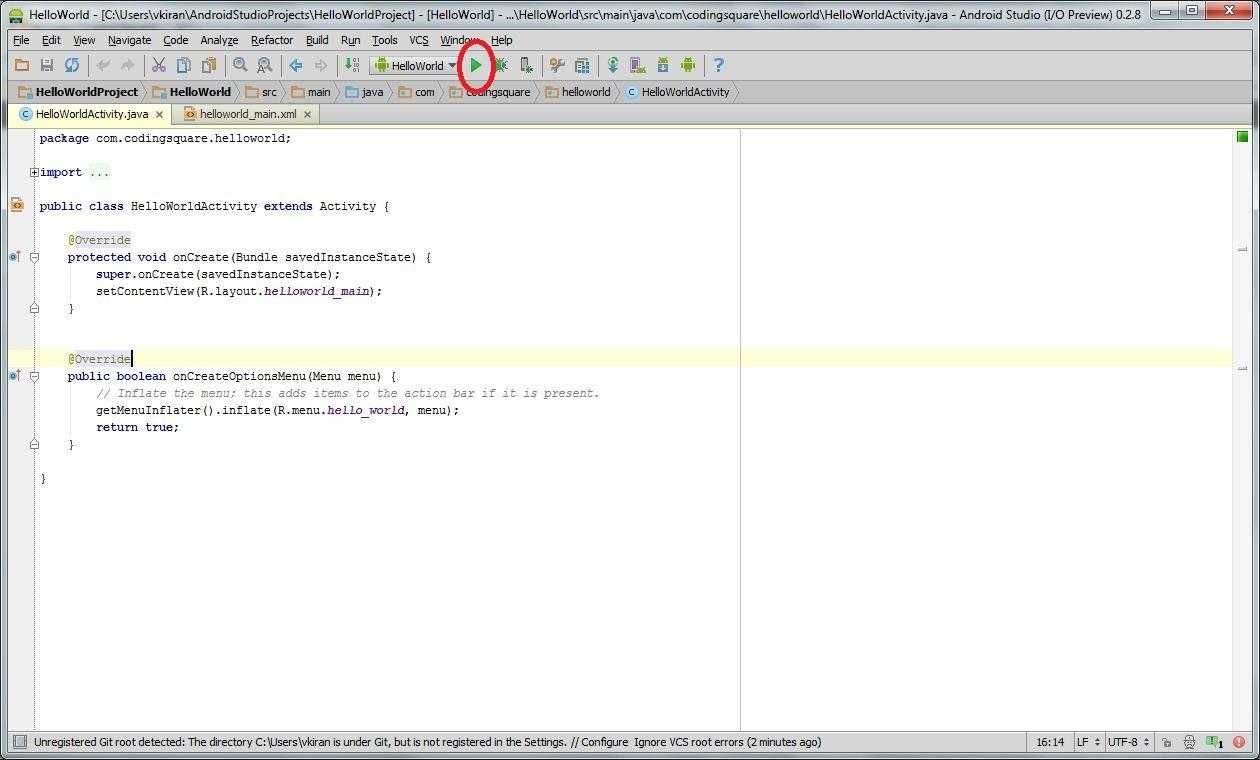This screenshot has height=760, width=1260.
Task: Open Project Structure icon
Action: coord(582,65)
